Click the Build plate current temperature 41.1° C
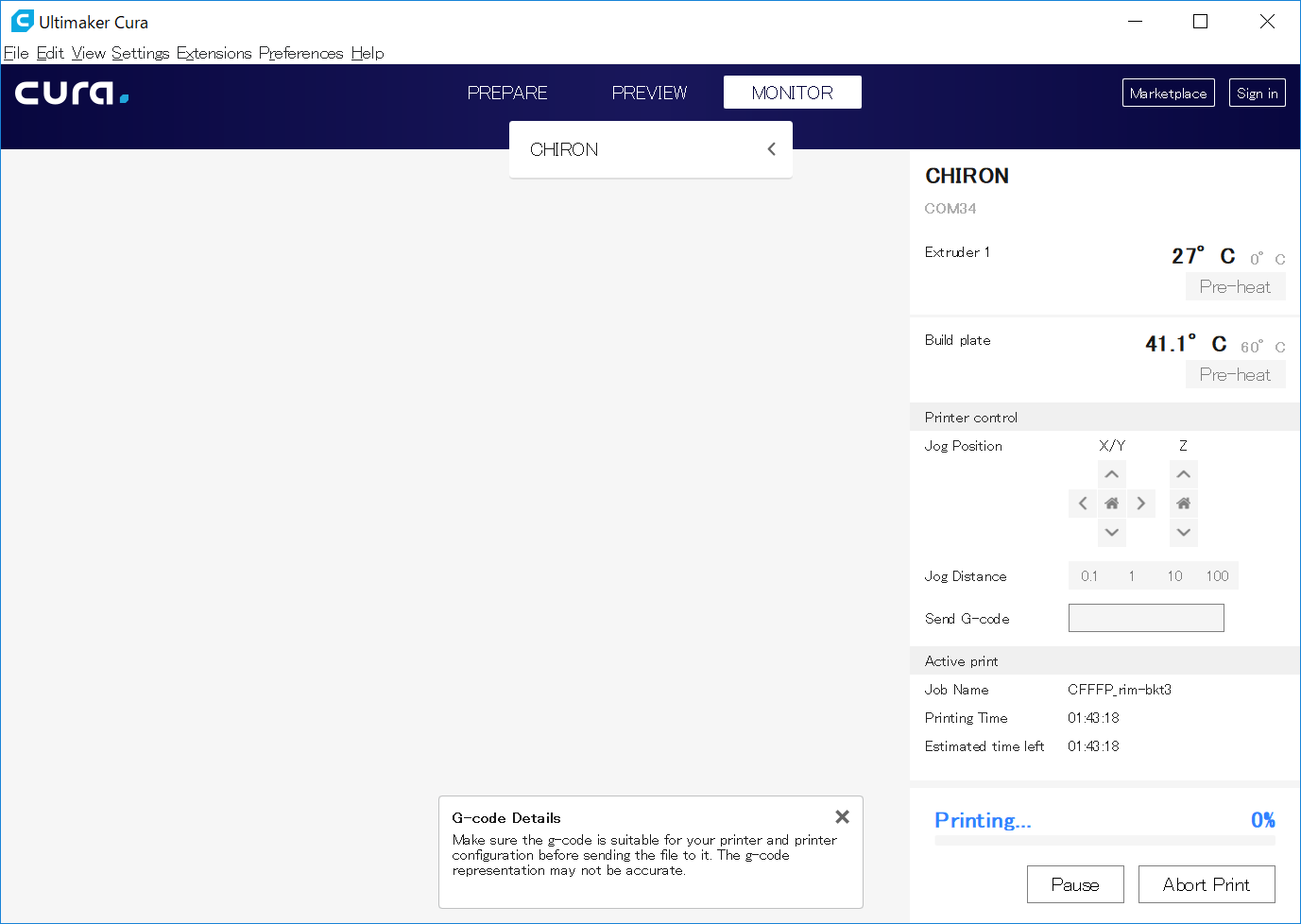The width and height of the screenshot is (1301, 924). (1187, 344)
